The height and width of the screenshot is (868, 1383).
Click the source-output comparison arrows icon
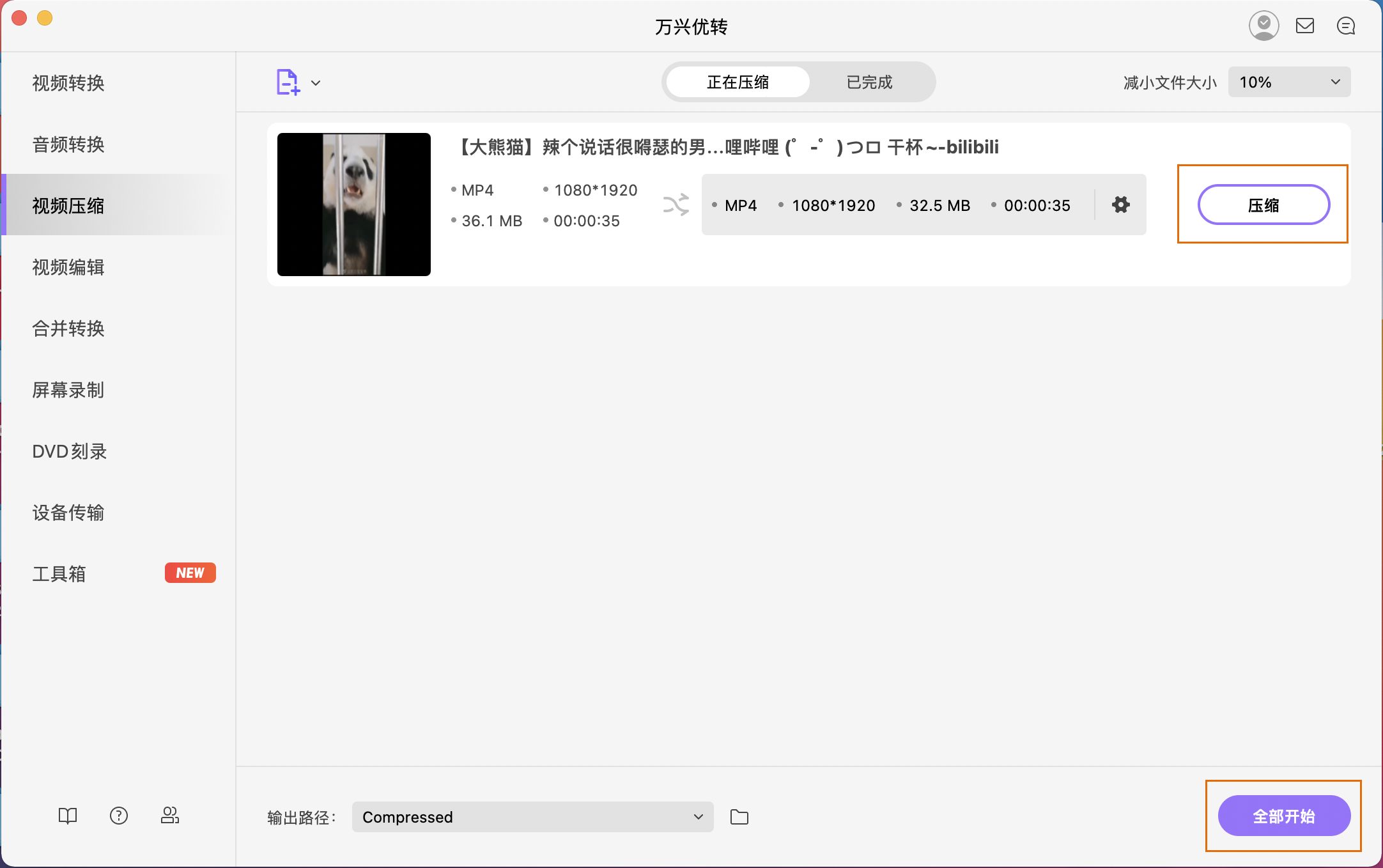[676, 205]
